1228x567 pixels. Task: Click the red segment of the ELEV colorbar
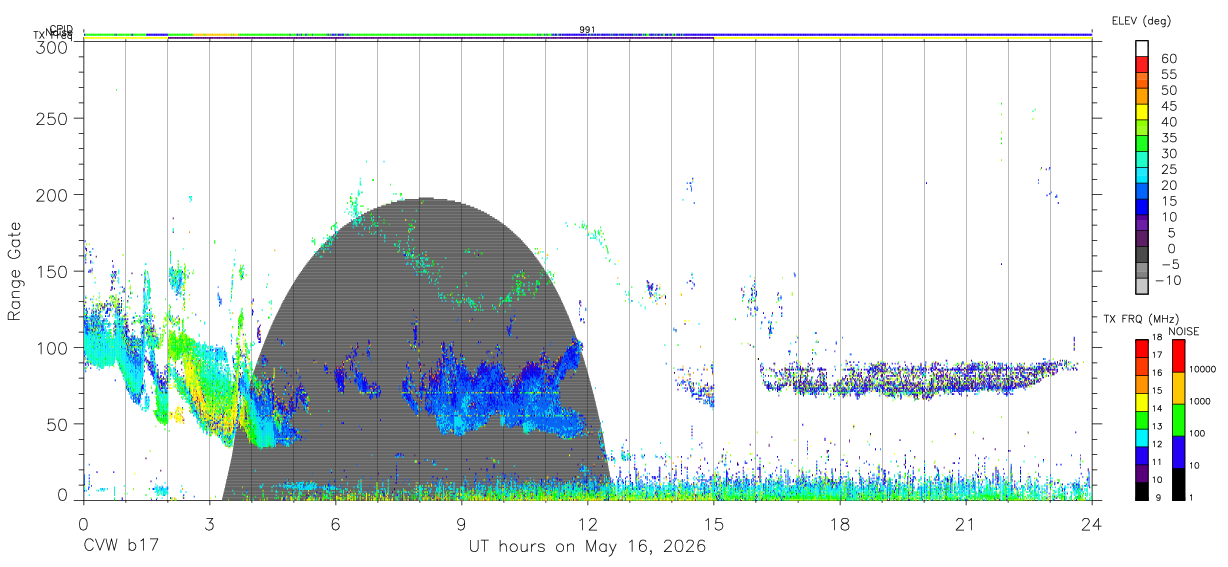(x=1142, y=64)
